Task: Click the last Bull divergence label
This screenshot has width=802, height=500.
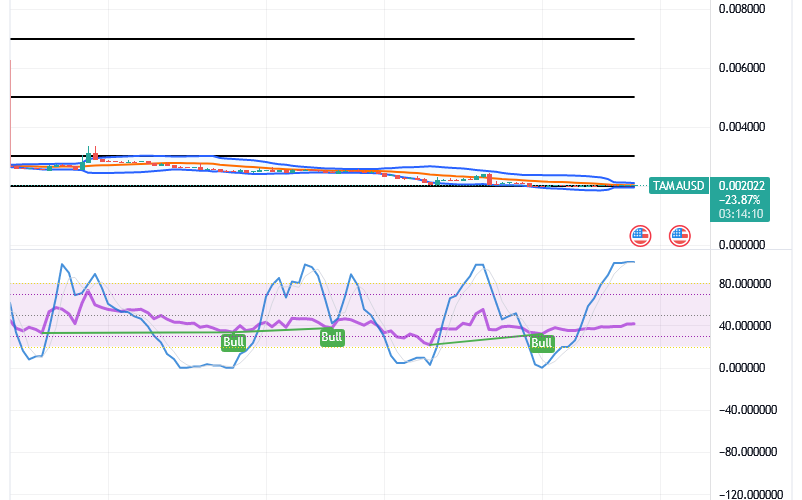Action: point(542,343)
